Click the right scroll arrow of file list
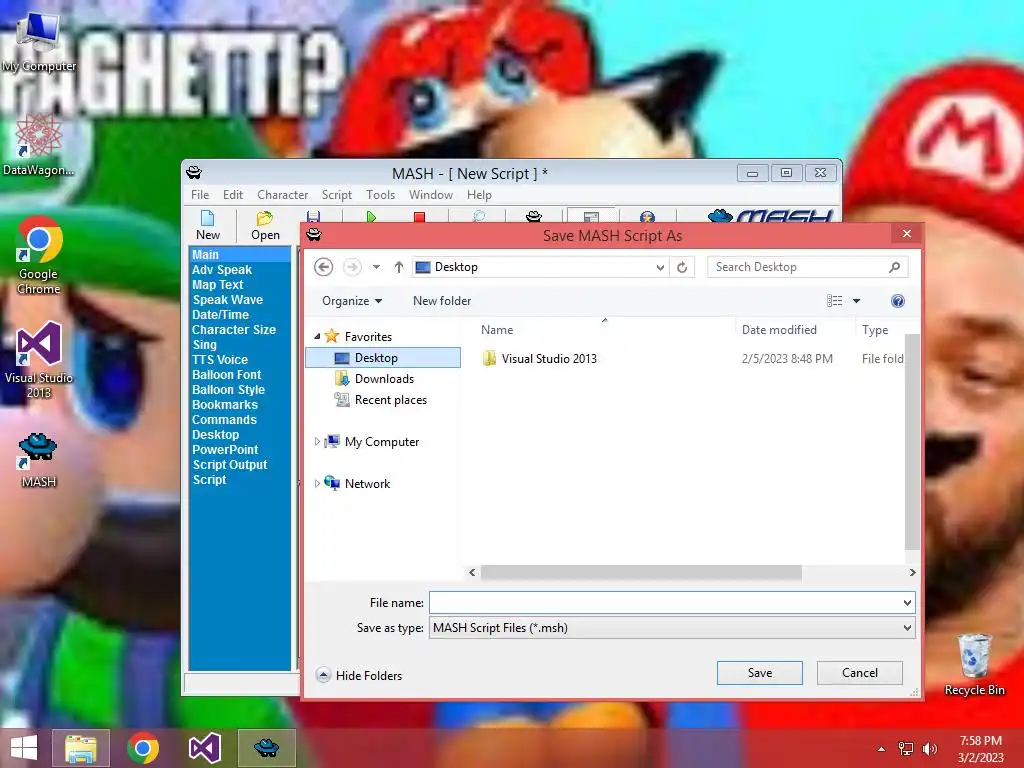The width and height of the screenshot is (1024, 768). (x=912, y=573)
